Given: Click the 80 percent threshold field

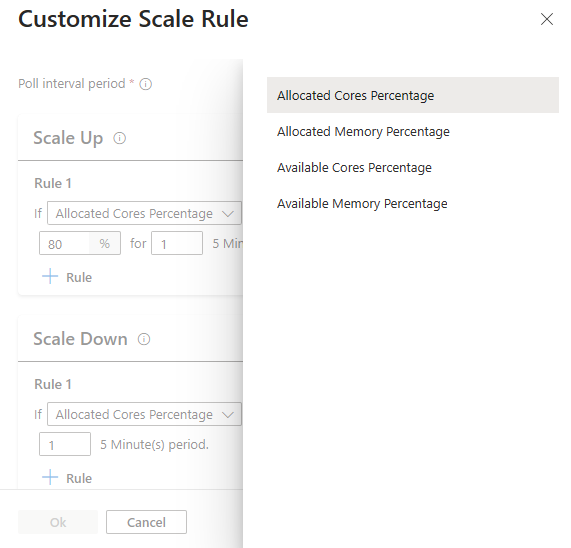Looking at the screenshot, I should (x=80, y=243).
